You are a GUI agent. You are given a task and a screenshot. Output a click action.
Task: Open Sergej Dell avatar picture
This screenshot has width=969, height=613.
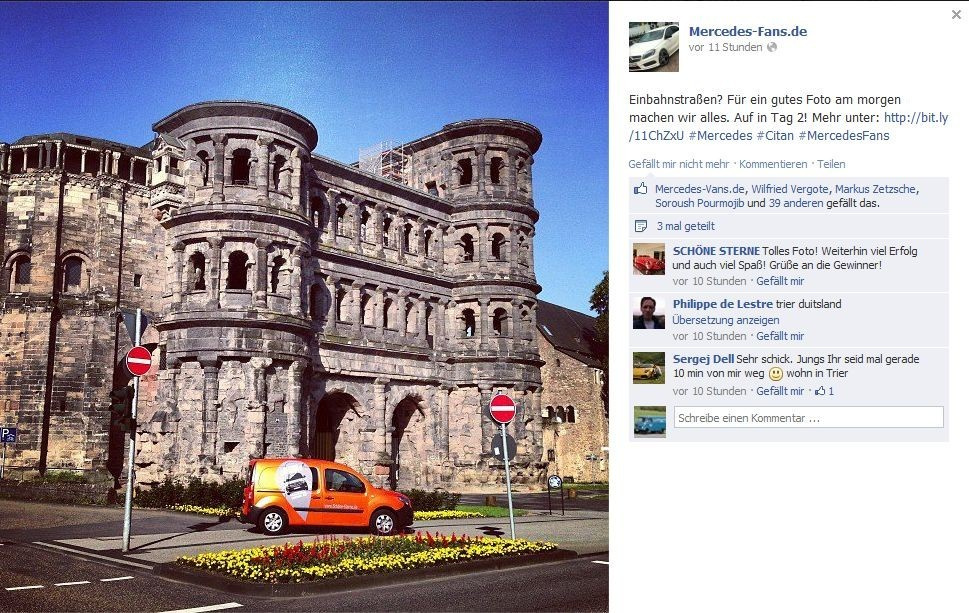click(649, 368)
